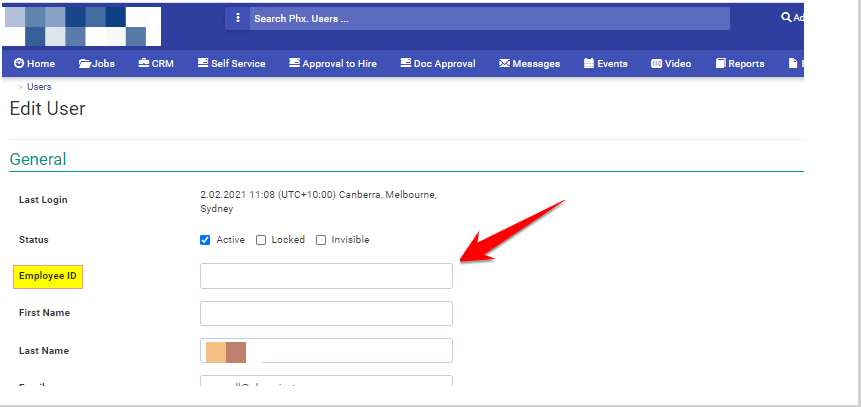Click the magnifier icon at top right
The image size is (861, 407).
tap(786, 17)
